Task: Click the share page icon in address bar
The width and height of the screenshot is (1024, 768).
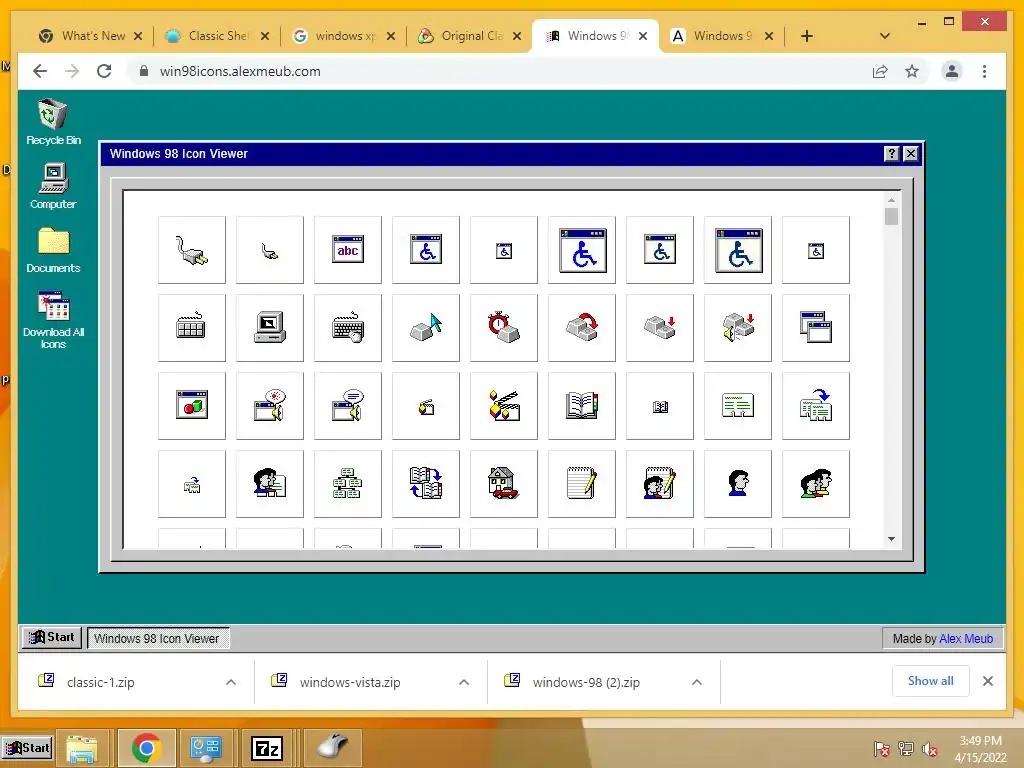Action: click(880, 71)
